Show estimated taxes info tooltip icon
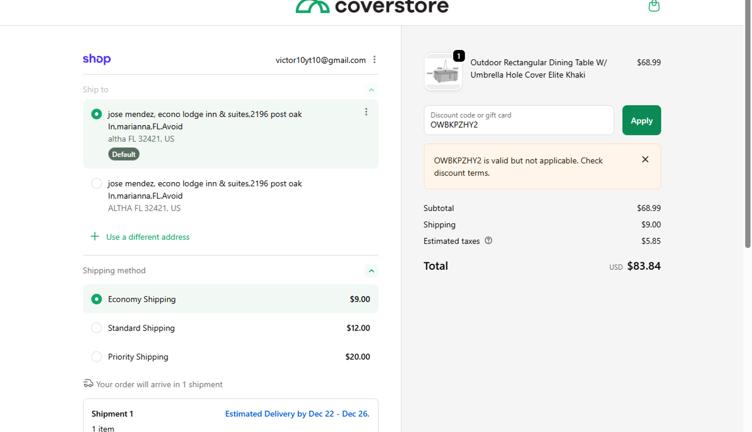The width and height of the screenshot is (752, 432). [488, 241]
